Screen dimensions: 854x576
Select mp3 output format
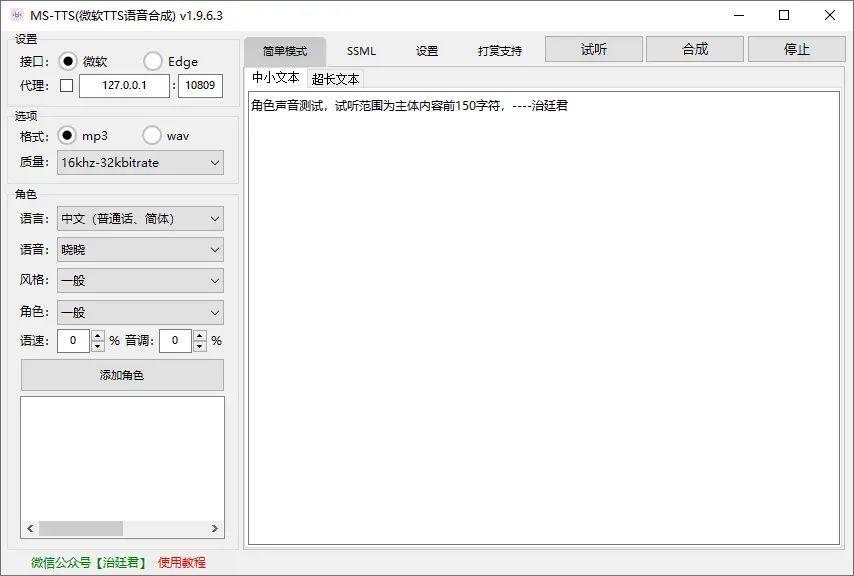68,135
